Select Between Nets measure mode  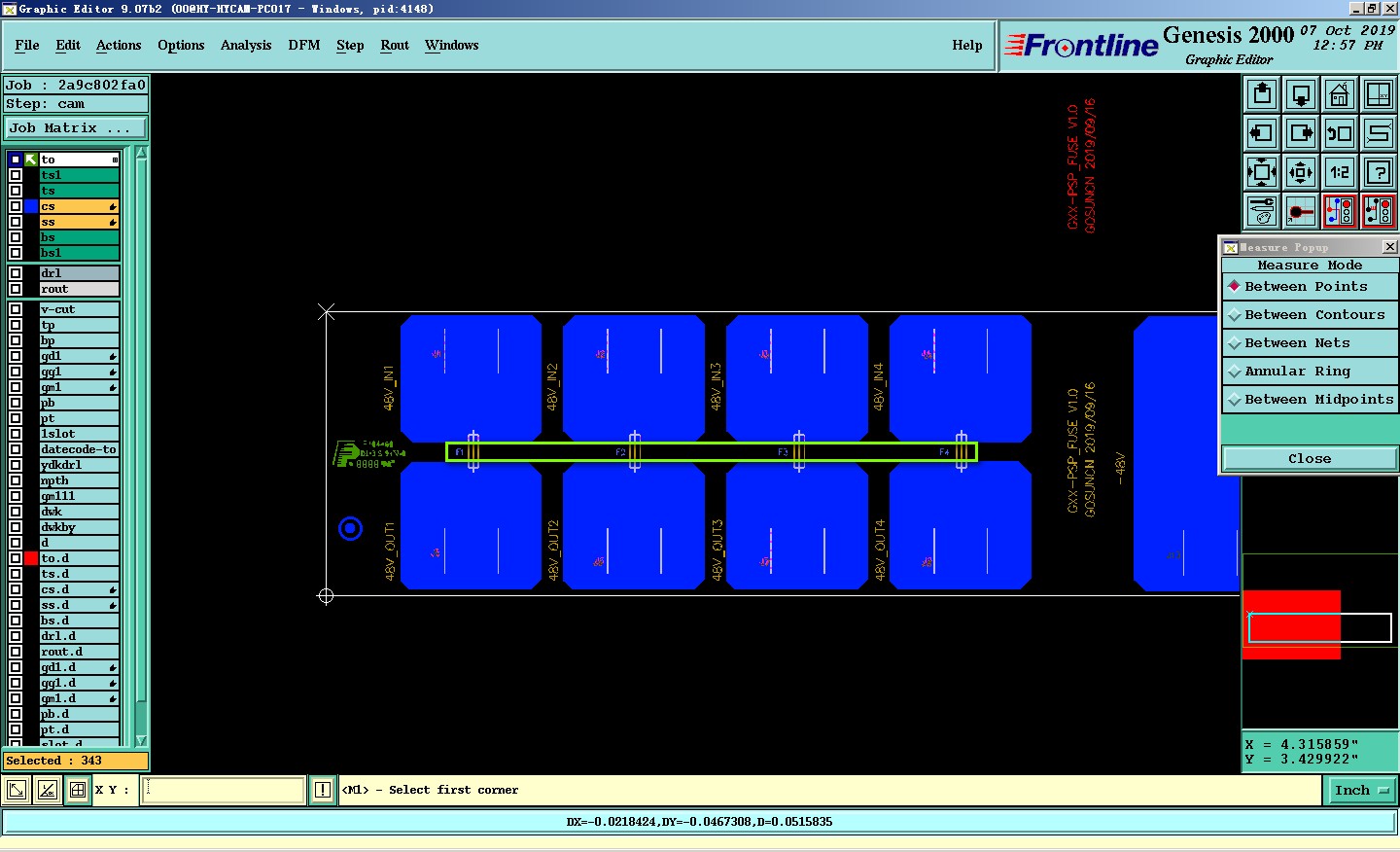coord(1310,343)
